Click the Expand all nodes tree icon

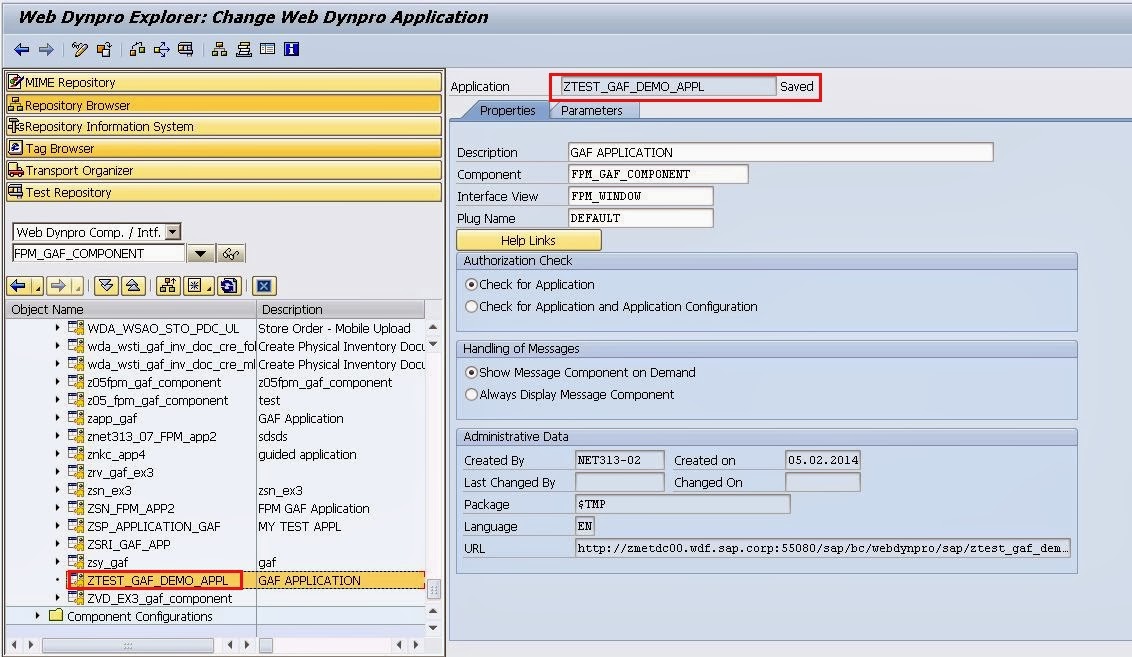point(106,286)
